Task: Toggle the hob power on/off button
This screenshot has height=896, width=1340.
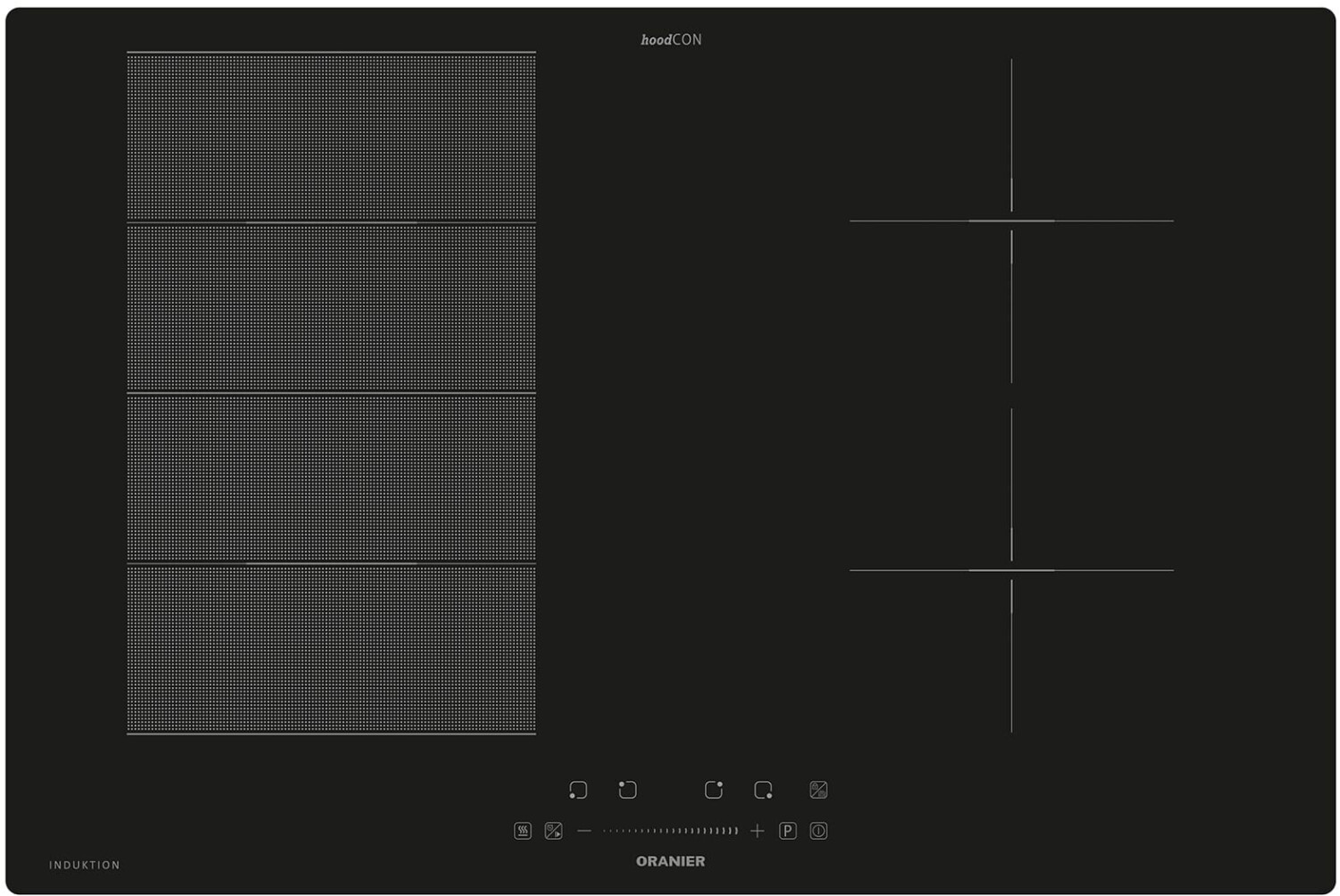Action: tap(818, 831)
